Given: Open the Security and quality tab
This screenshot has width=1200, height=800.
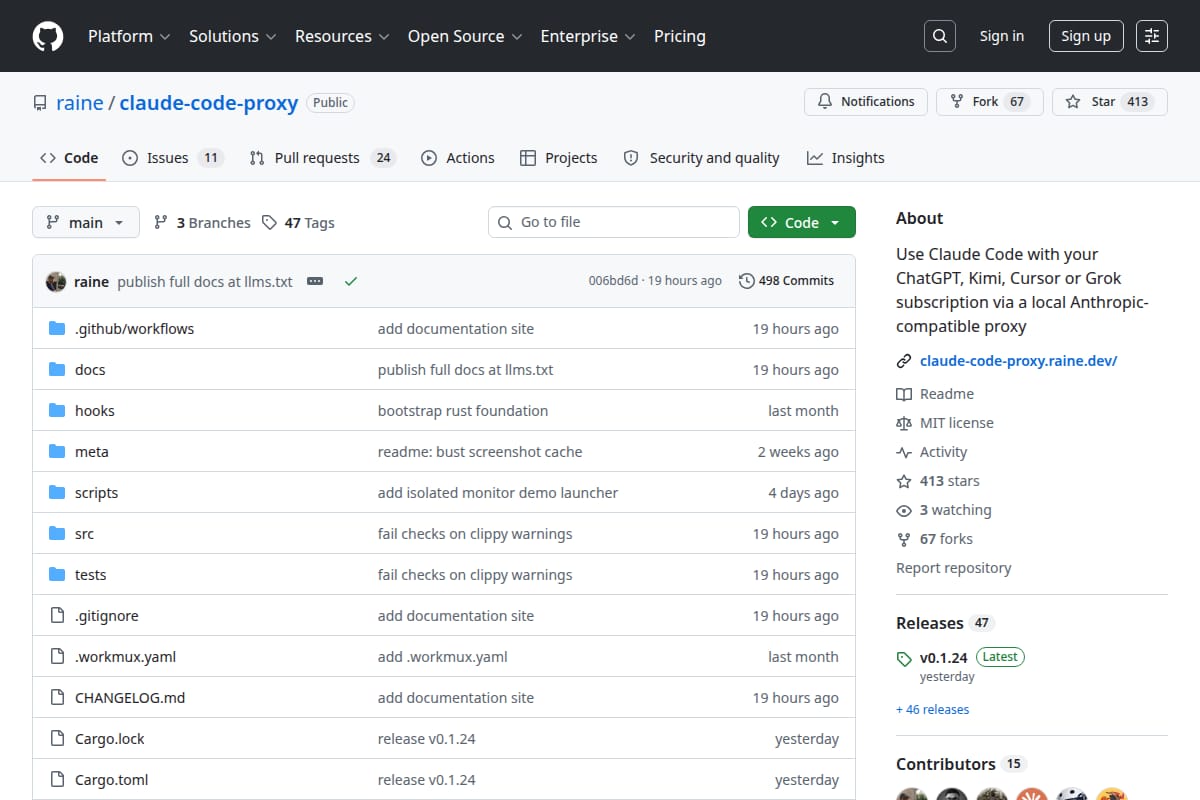Looking at the screenshot, I should pos(701,158).
